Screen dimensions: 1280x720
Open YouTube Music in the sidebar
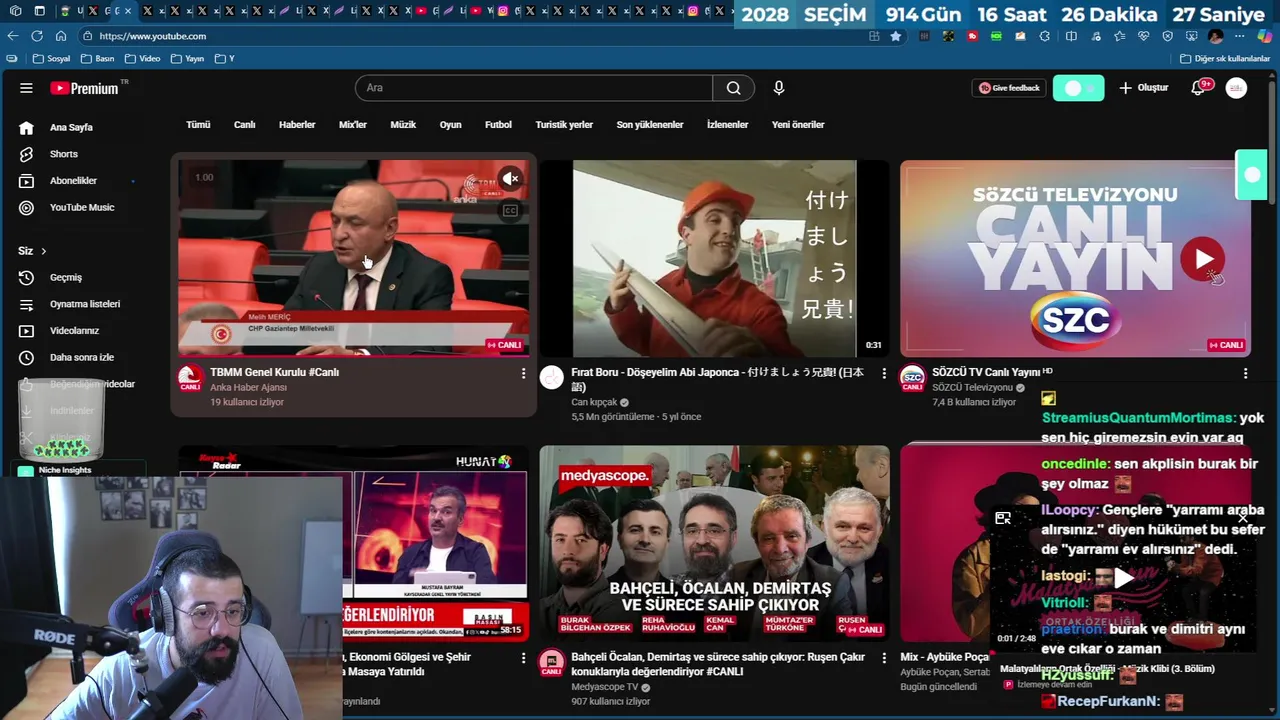click(82, 207)
